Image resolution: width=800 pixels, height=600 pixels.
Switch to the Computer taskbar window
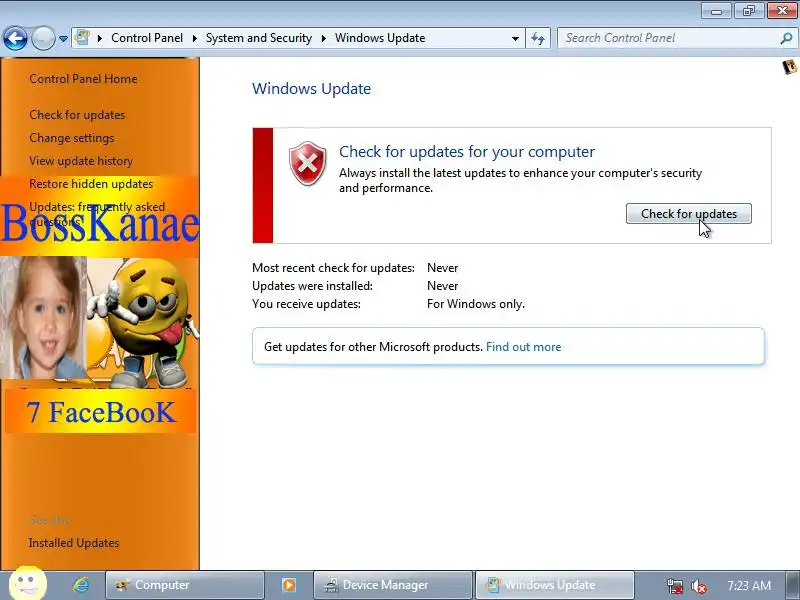click(185, 585)
